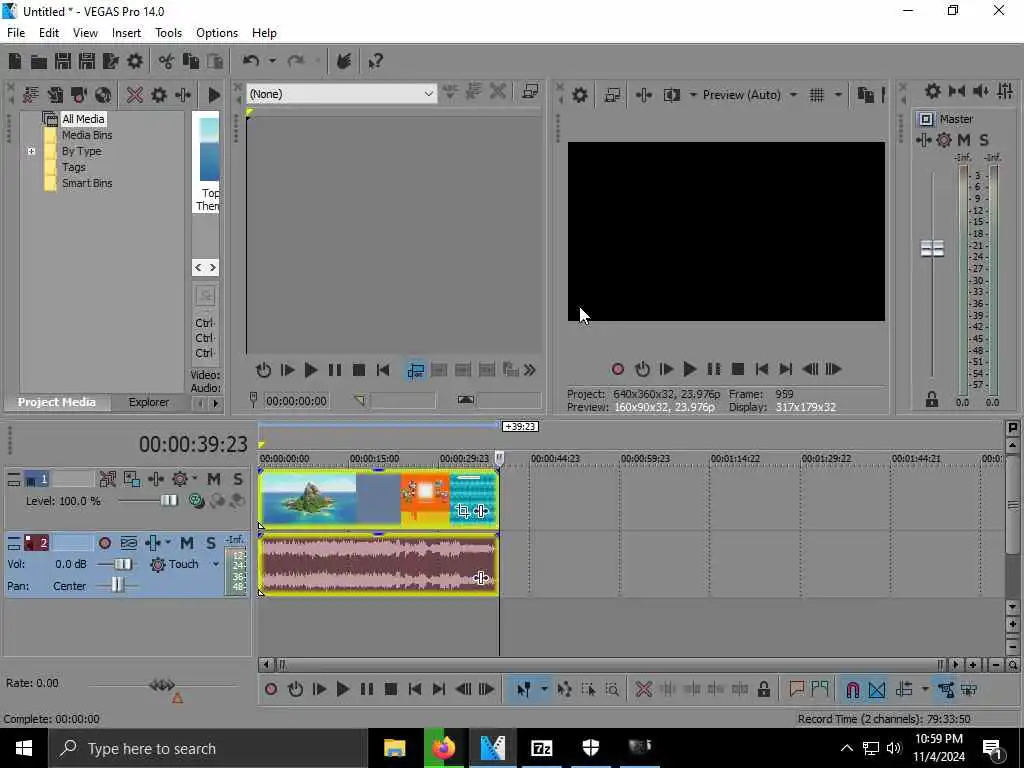1024x768 pixels.
Task: Click the preview Stop button
Action: tap(738, 369)
